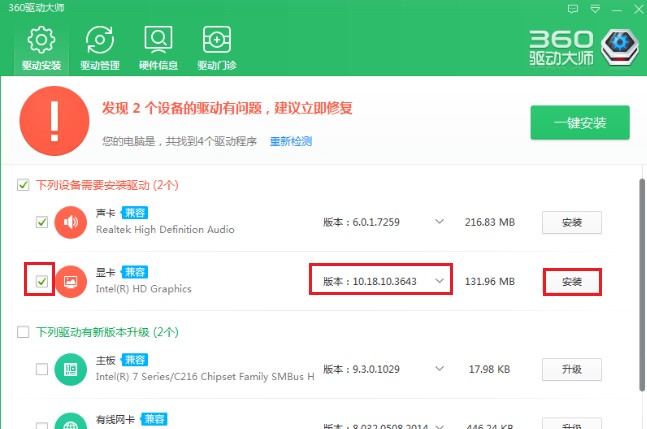This screenshot has width=647, height=429.
Task: Click the 一键安装 button
Action: tap(580, 123)
